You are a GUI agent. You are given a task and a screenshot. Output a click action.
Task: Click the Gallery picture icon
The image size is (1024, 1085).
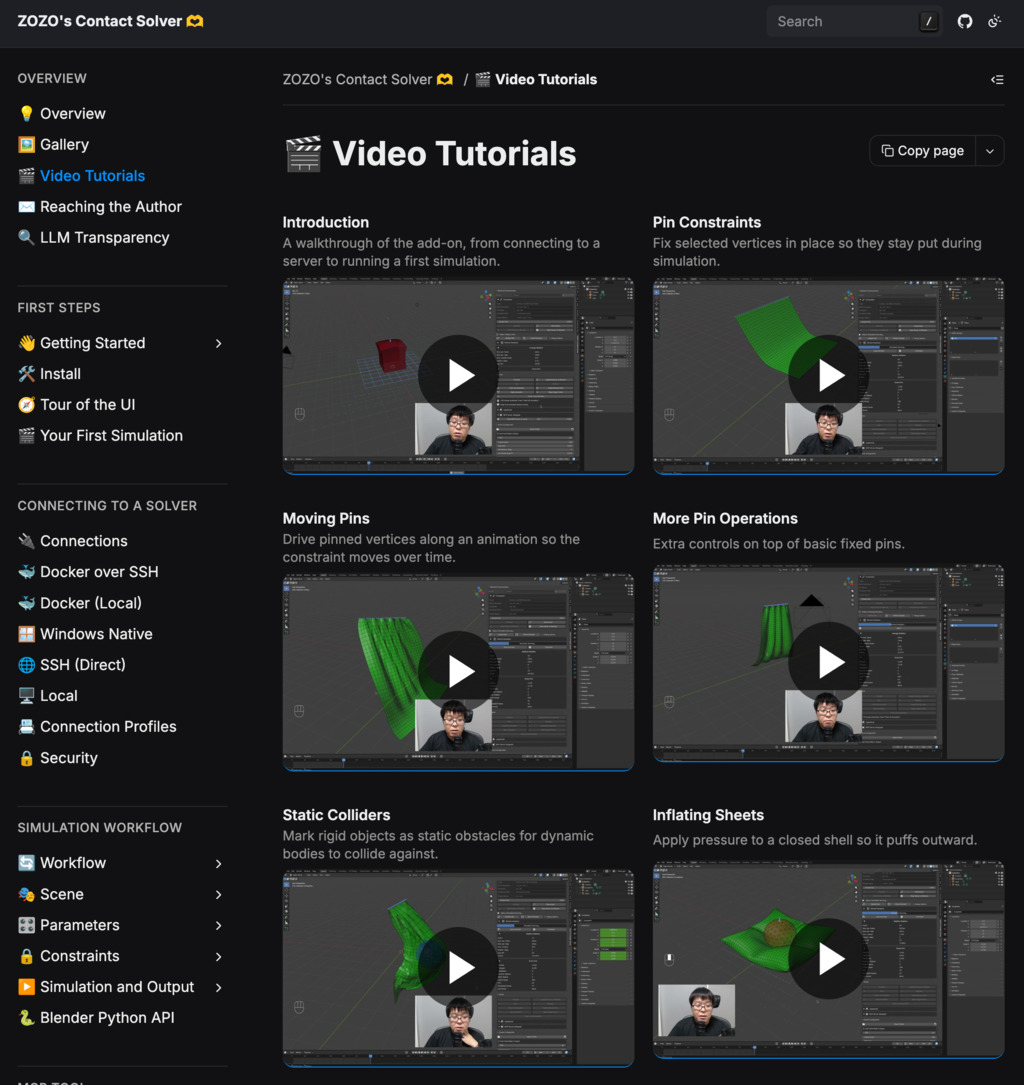coord(26,145)
